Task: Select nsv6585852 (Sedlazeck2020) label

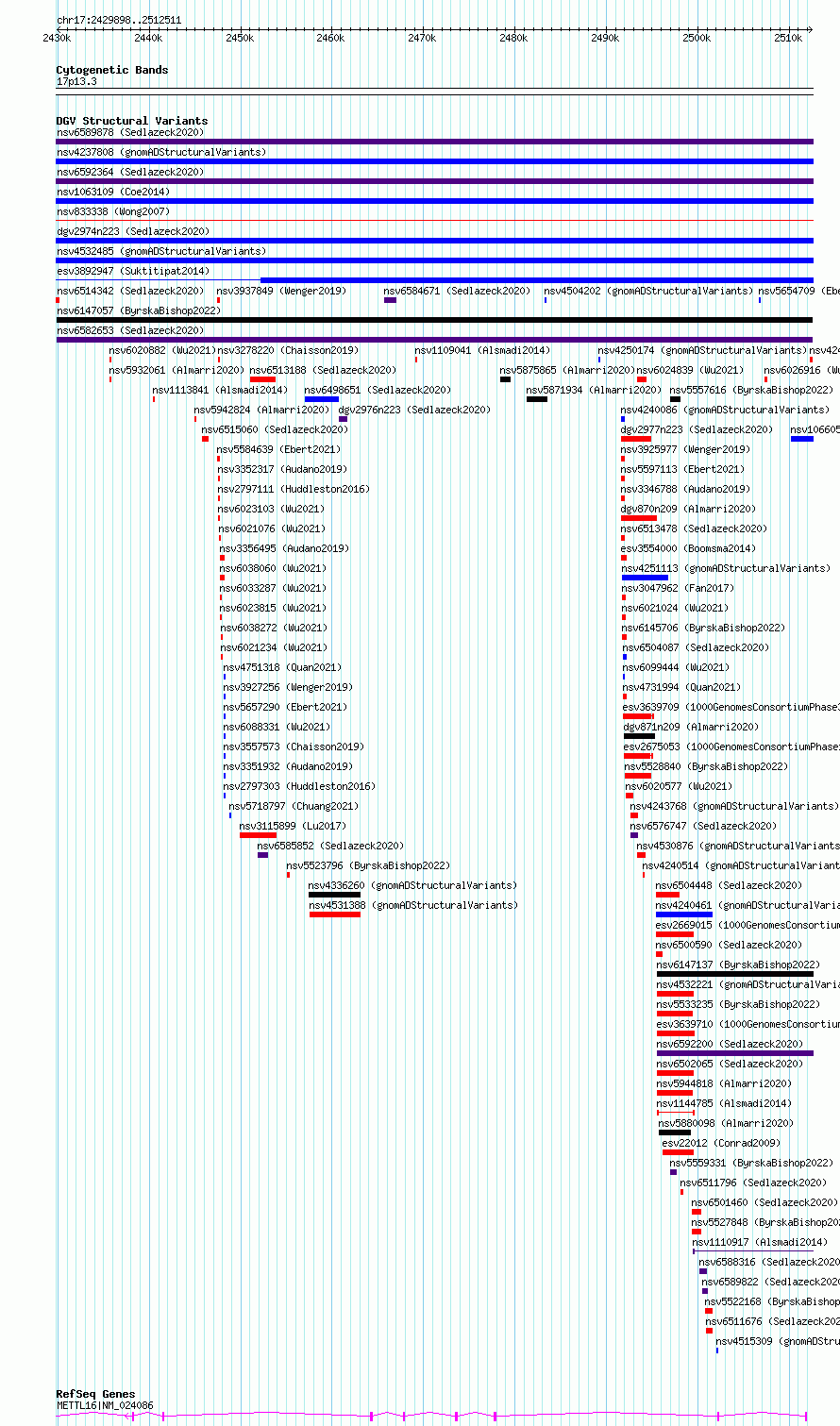Action: [x=331, y=847]
